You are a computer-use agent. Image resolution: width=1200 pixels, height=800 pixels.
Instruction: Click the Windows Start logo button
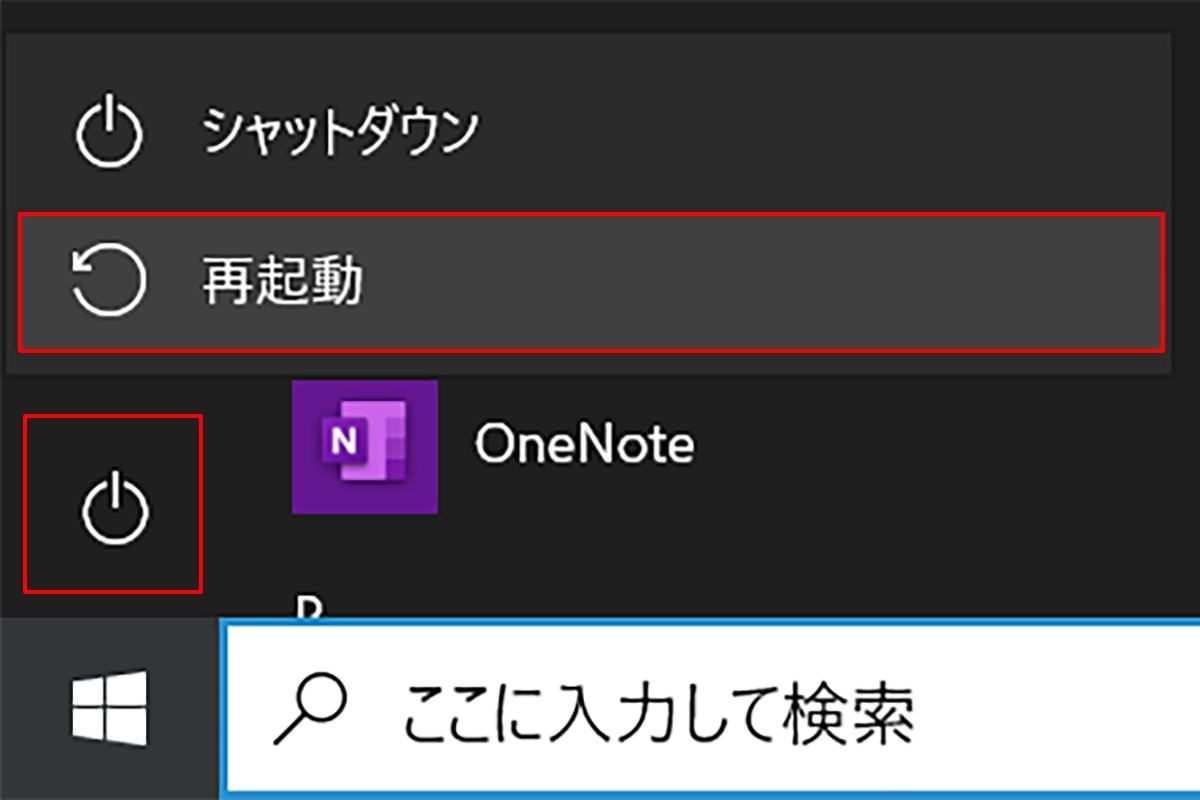pyautogui.click(x=110, y=708)
